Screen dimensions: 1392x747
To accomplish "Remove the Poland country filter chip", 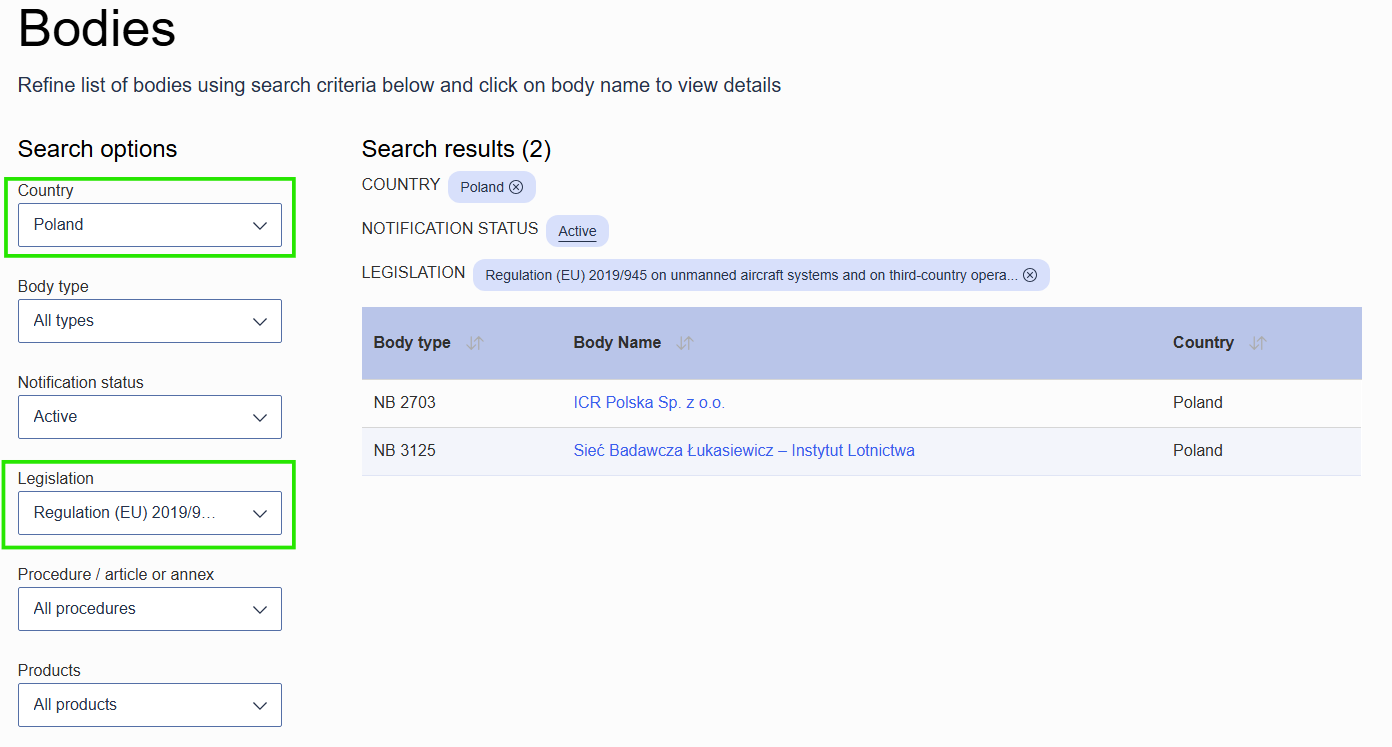I will point(516,187).
